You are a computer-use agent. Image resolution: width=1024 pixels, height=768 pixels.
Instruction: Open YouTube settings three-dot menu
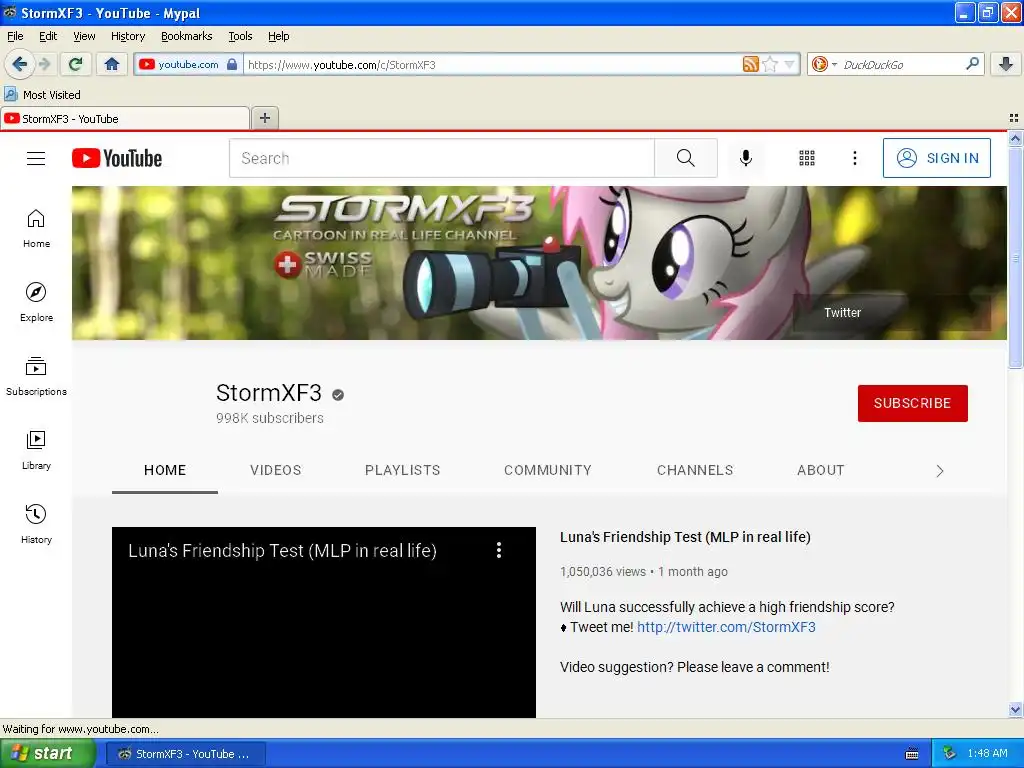[x=855, y=158]
